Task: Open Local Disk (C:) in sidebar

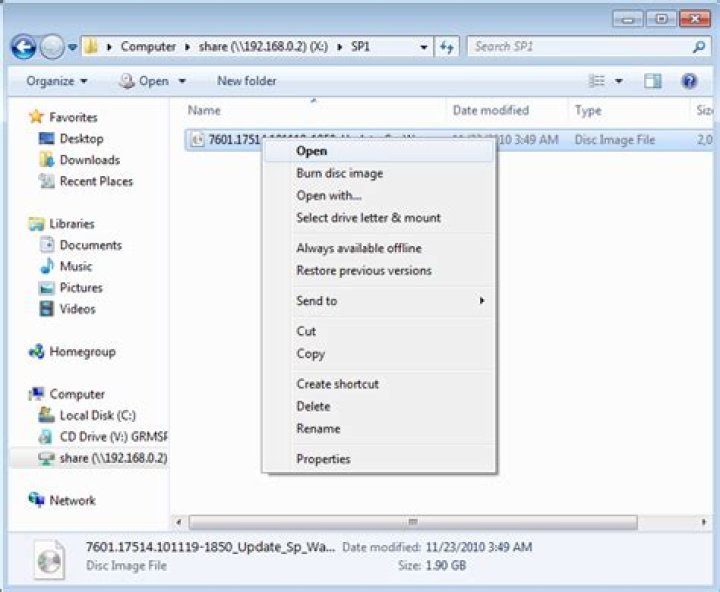Action: pyautogui.click(x=97, y=415)
